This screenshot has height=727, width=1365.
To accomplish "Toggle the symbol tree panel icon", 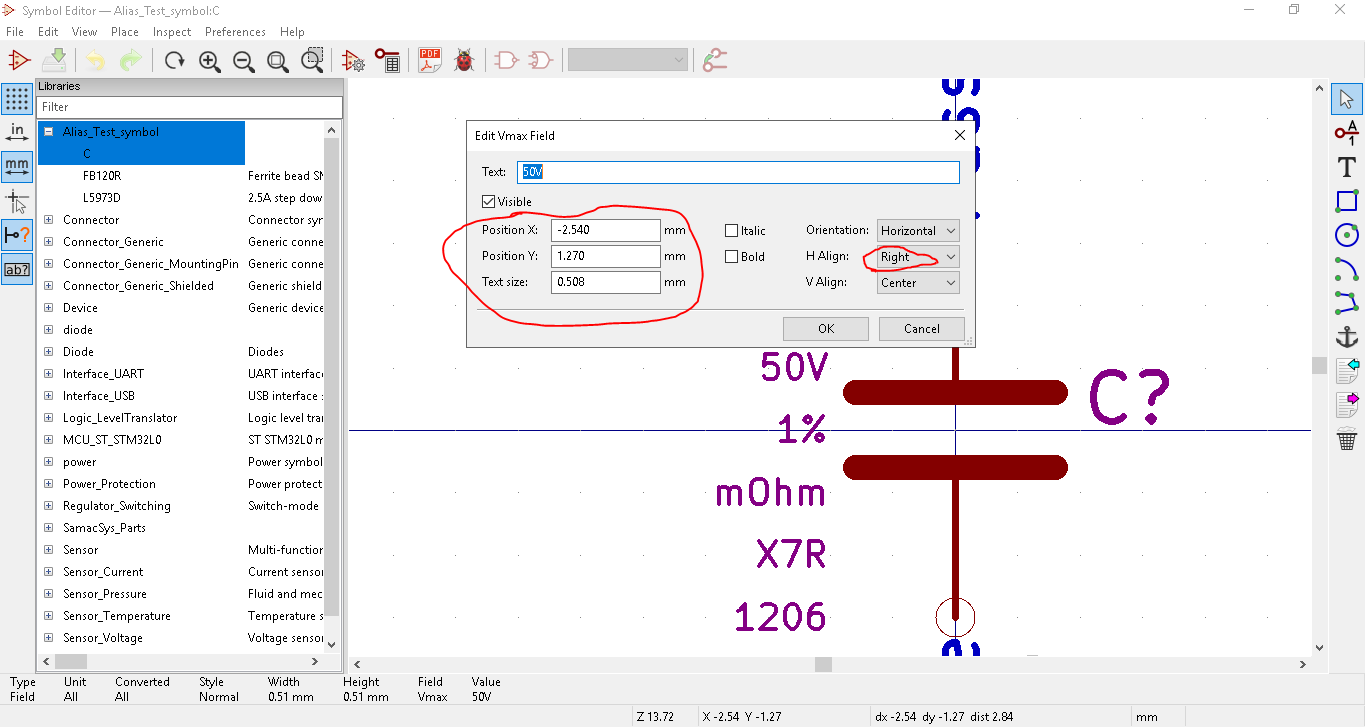I will point(17,269).
